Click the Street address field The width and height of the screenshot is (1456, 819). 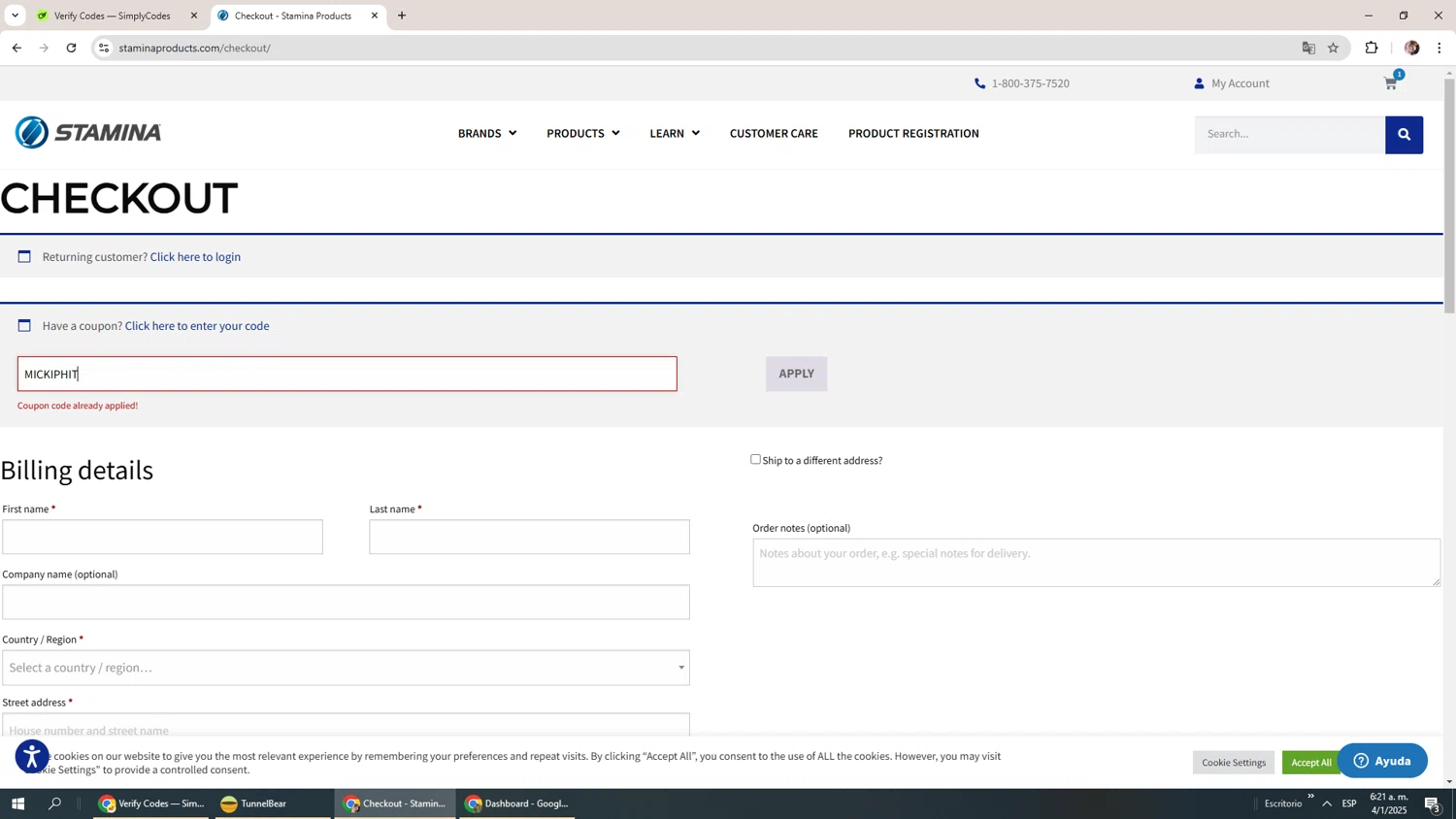pyautogui.click(x=346, y=728)
